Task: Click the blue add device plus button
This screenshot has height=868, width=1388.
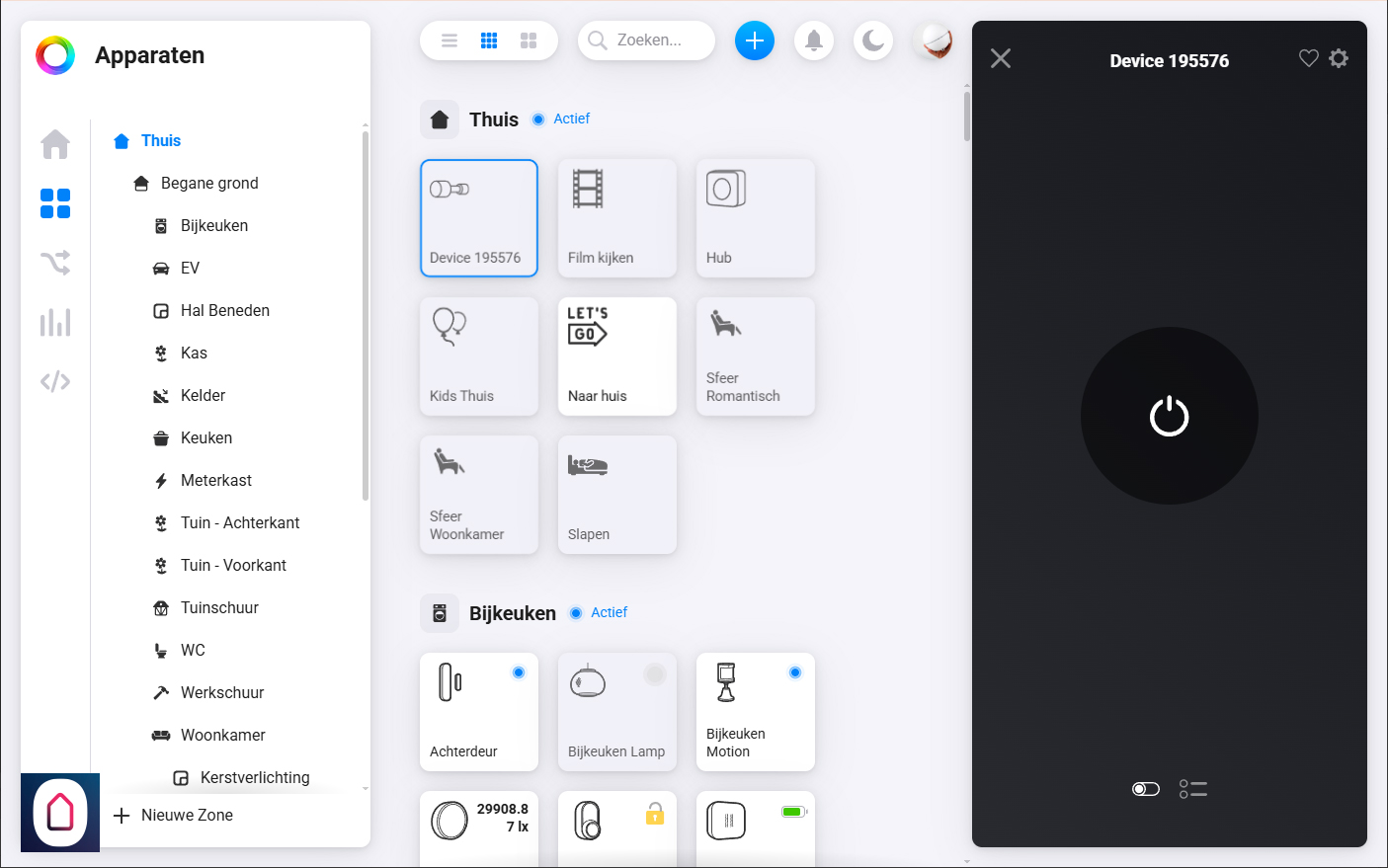Action: click(754, 40)
